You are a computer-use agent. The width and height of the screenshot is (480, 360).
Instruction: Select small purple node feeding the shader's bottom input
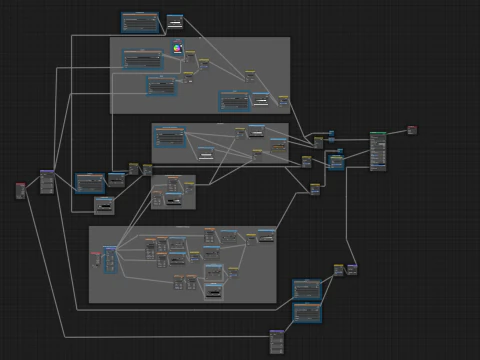352,270
